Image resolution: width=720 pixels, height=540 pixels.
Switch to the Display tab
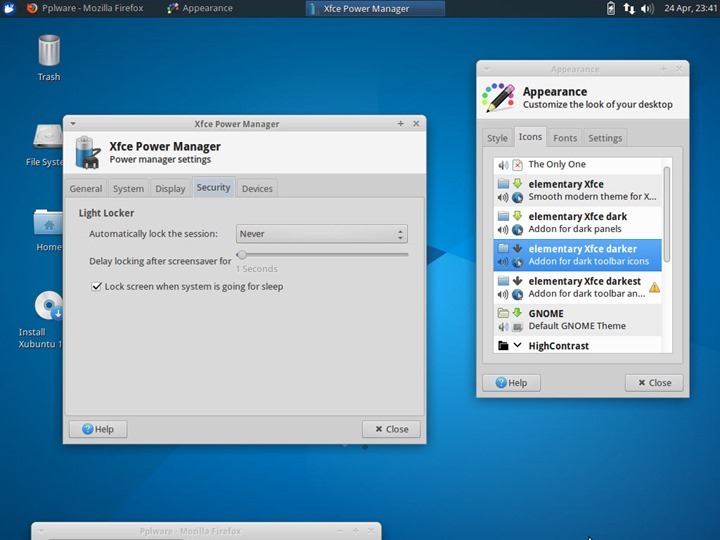(170, 188)
